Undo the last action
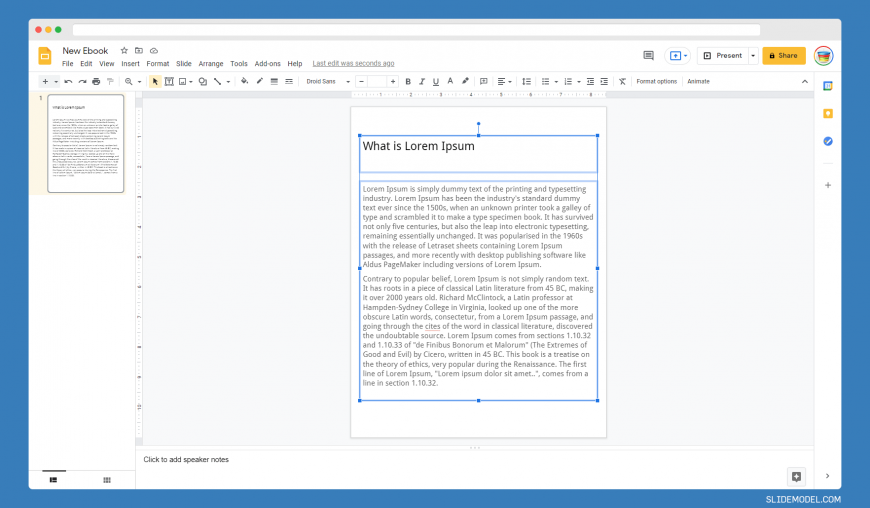 pyautogui.click(x=68, y=82)
